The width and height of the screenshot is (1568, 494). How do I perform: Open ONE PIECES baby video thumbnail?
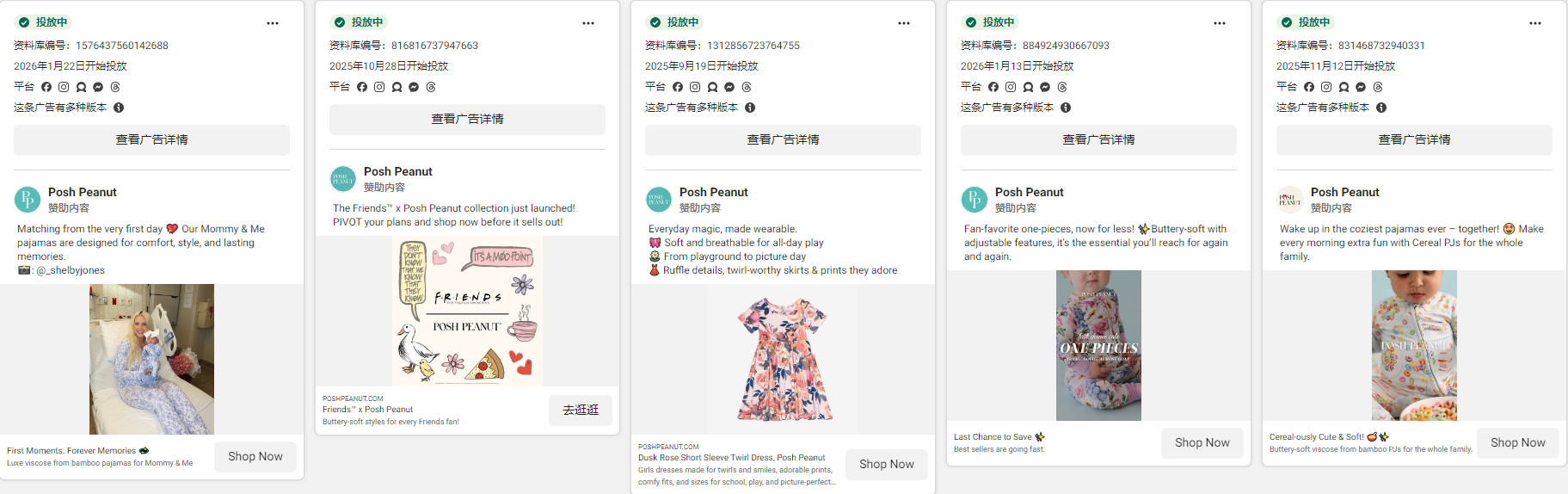1098,345
